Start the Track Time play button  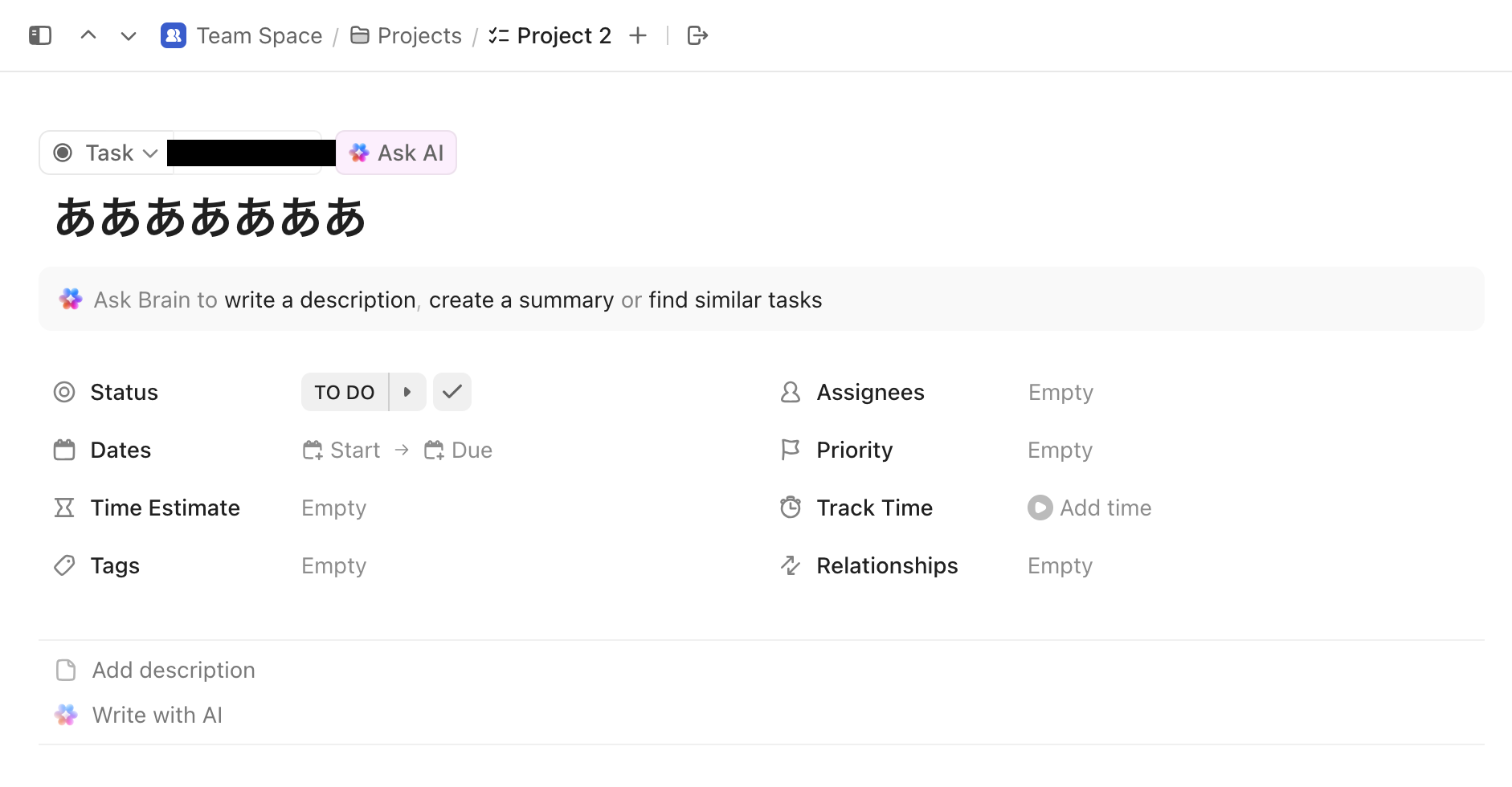point(1040,508)
